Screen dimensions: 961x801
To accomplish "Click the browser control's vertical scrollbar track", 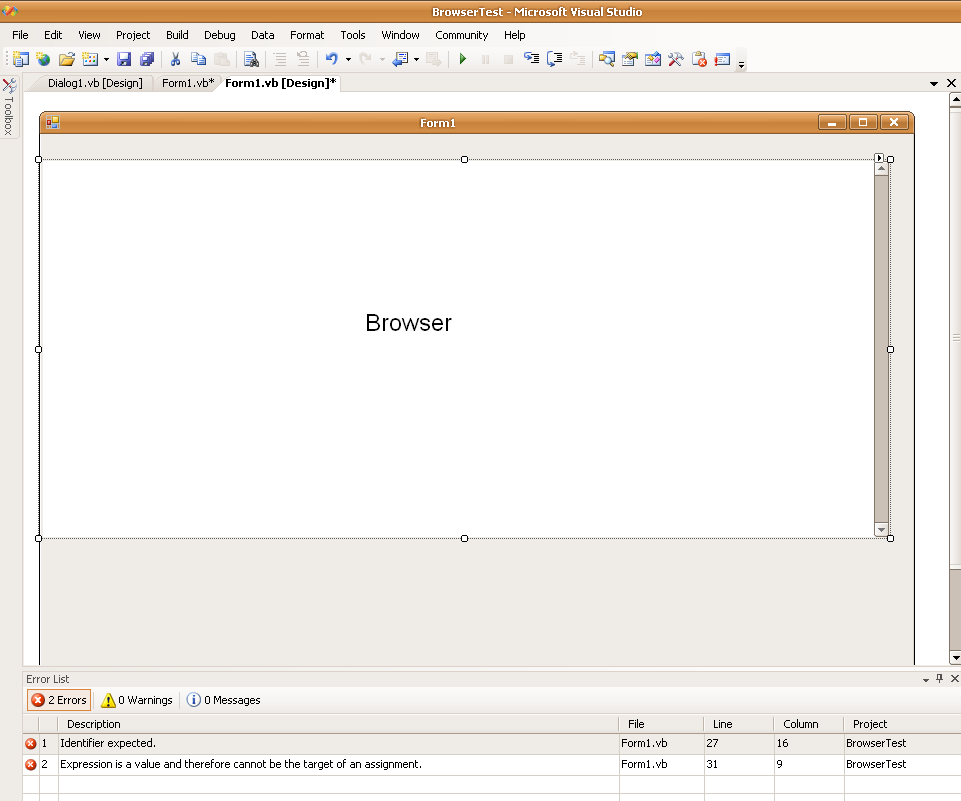I will pyautogui.click(x=881, y=349).
